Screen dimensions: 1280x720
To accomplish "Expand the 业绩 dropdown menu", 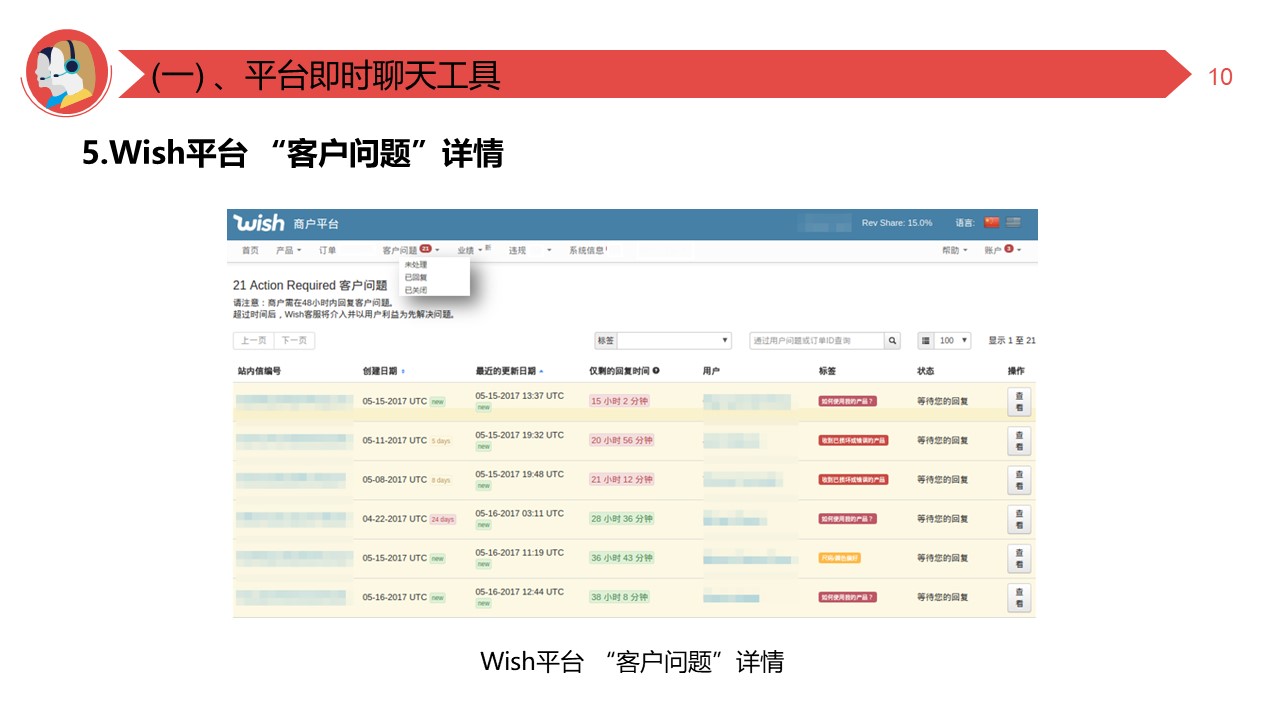I will [x=471, y=250].
